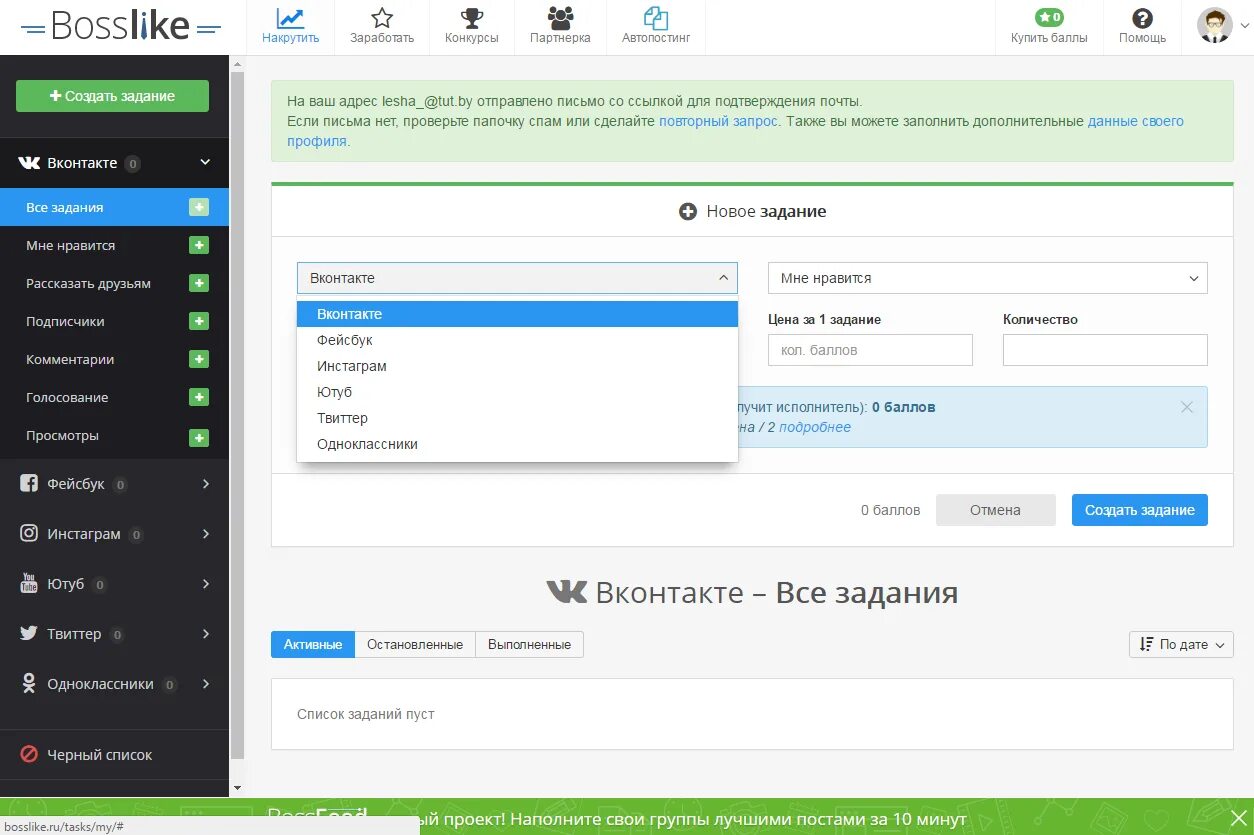Open the По дате sort dropdown
The image size is (1254, 835).
(x=1181, y=645)
